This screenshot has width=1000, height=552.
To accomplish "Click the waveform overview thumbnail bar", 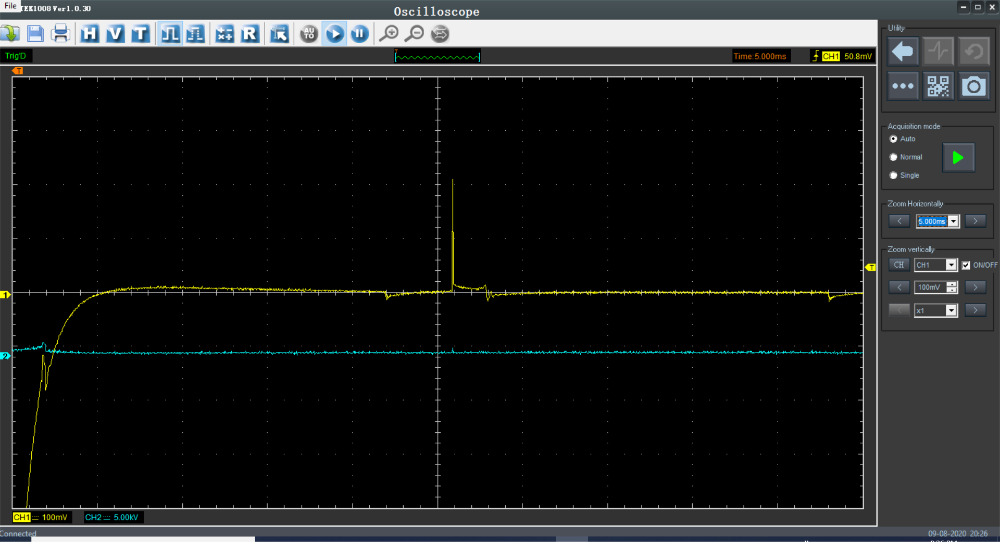I will coord(438,56).
